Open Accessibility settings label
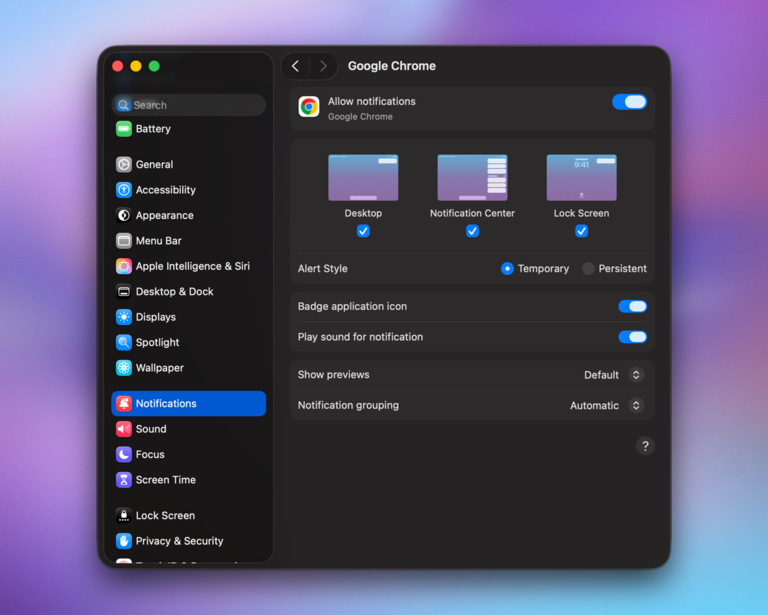This screenshot has height=615, width=768. point(166,190)
